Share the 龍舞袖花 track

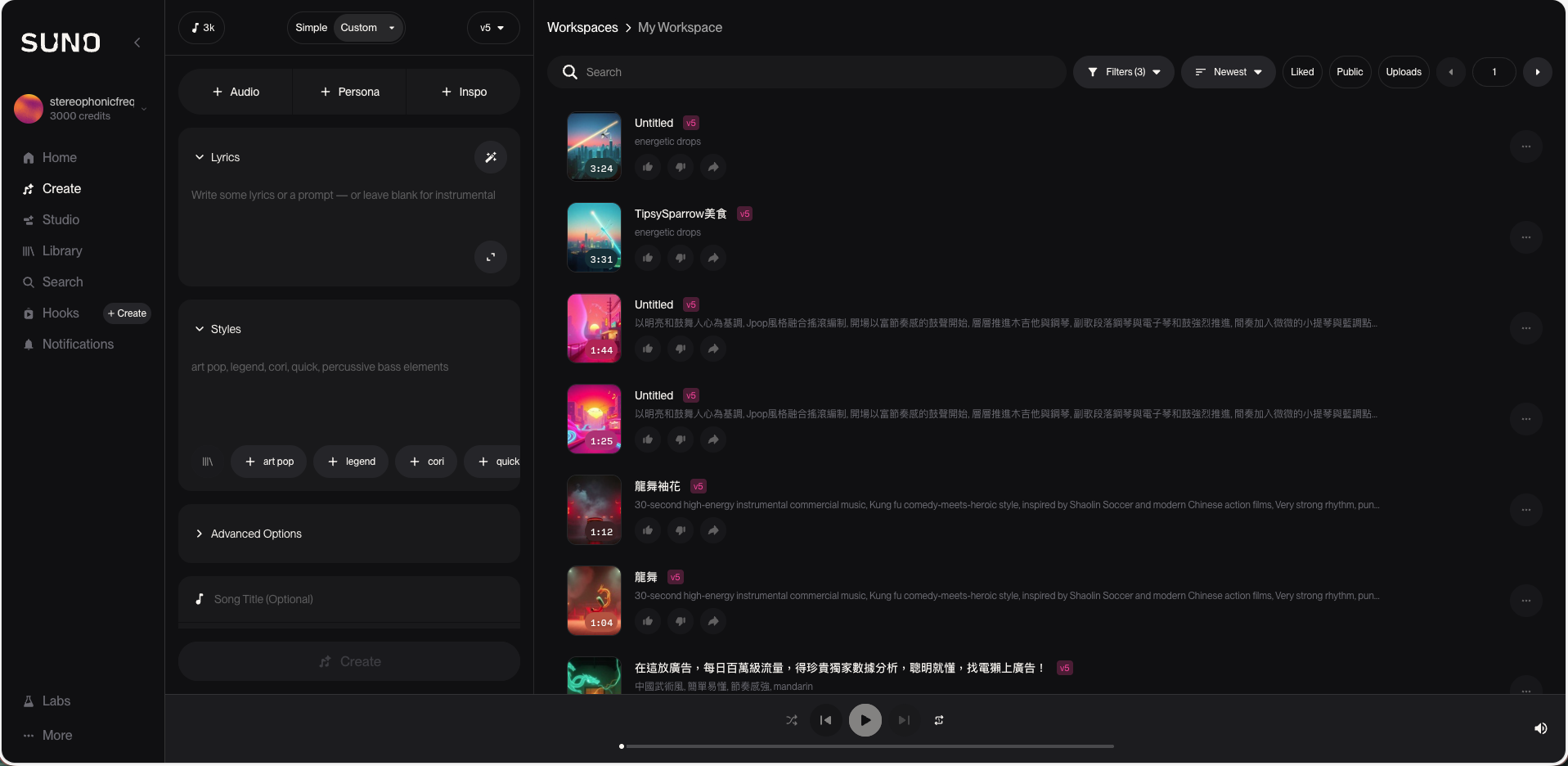(712, 530)
